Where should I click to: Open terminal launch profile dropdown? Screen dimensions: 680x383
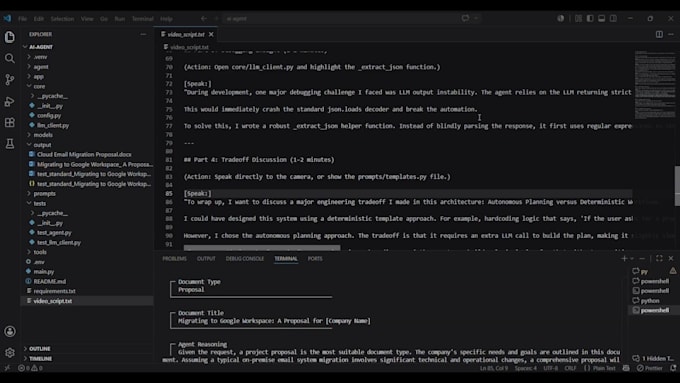pyautogui.click(x=632, y=258)
